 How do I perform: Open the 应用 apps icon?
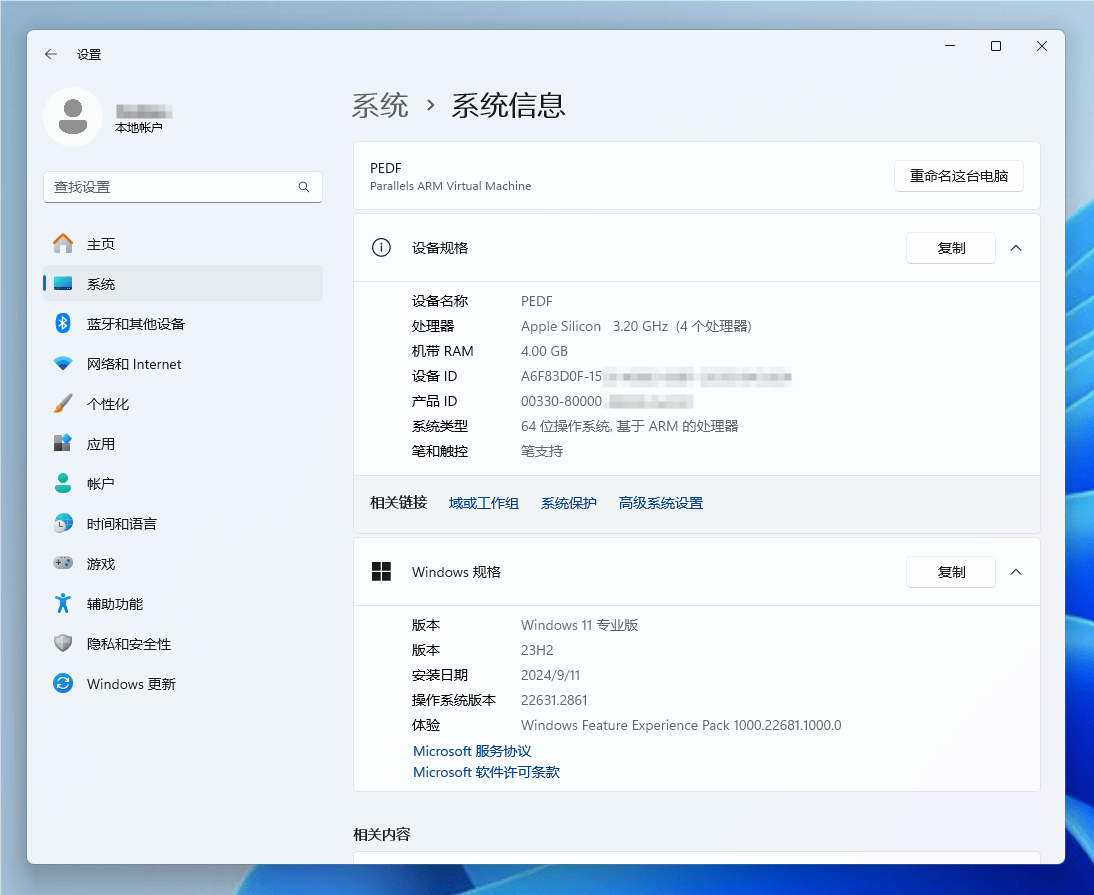[63, 443]
